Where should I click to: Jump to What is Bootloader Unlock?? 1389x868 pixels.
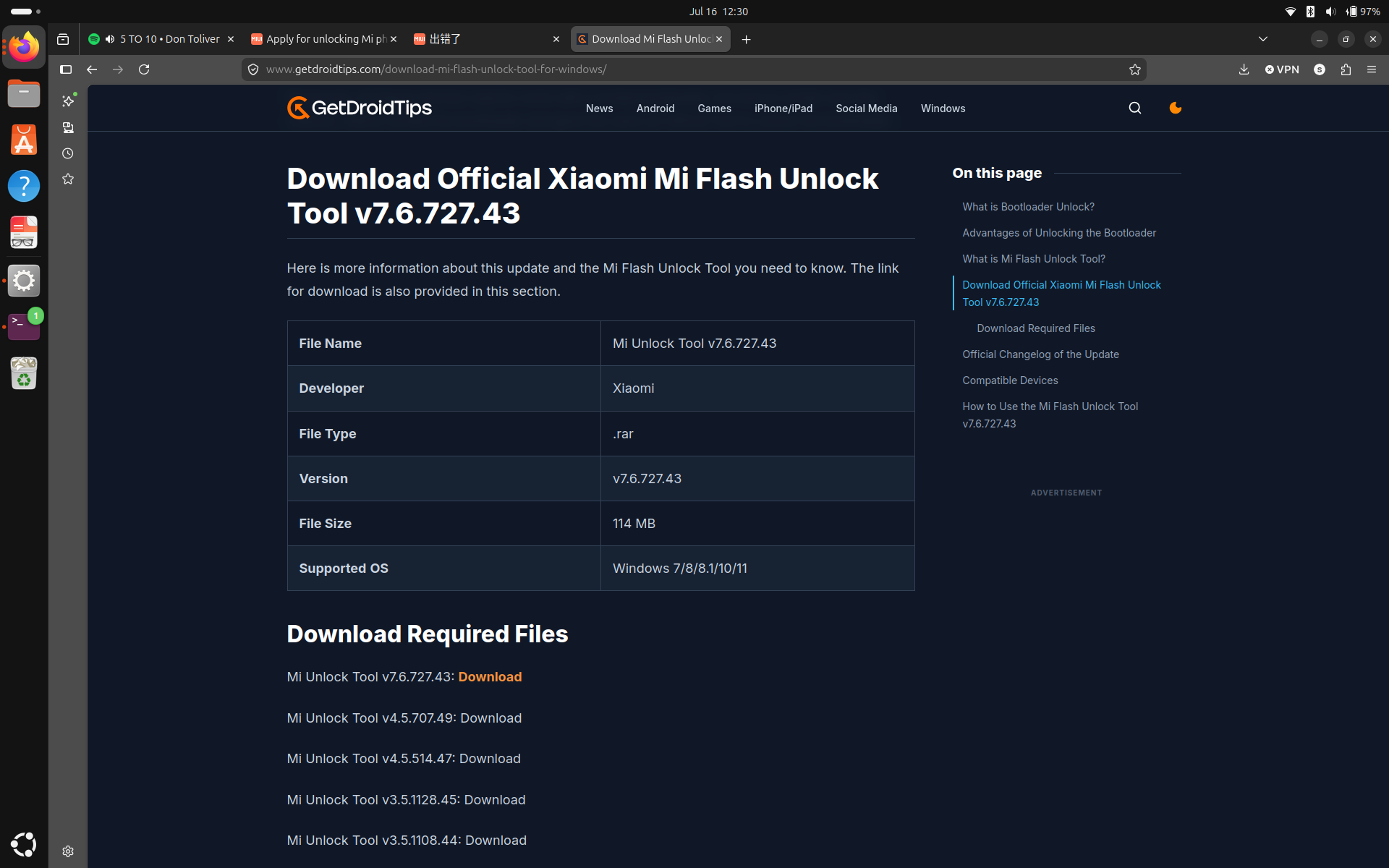(1029, 207)
